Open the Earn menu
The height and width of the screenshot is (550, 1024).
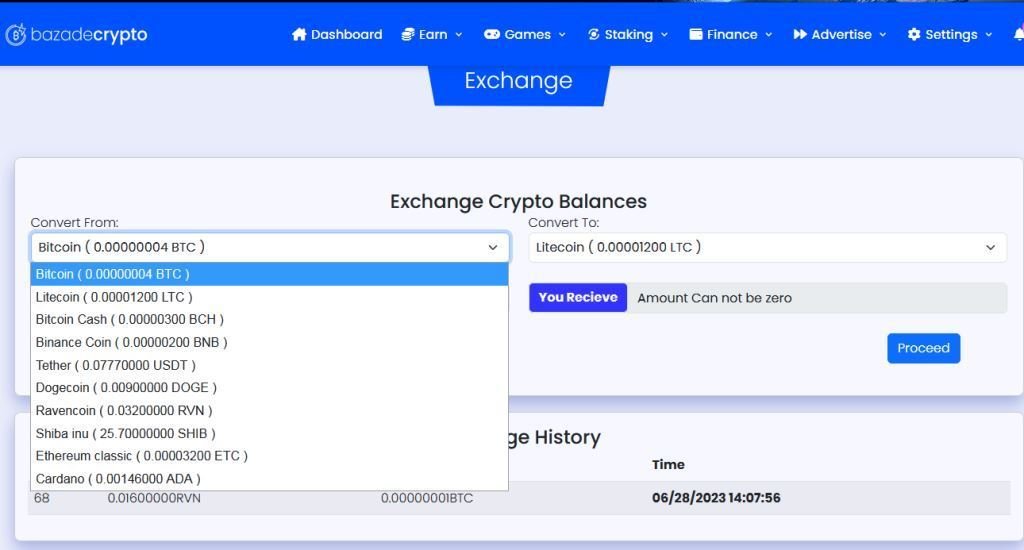pos(433,35)
